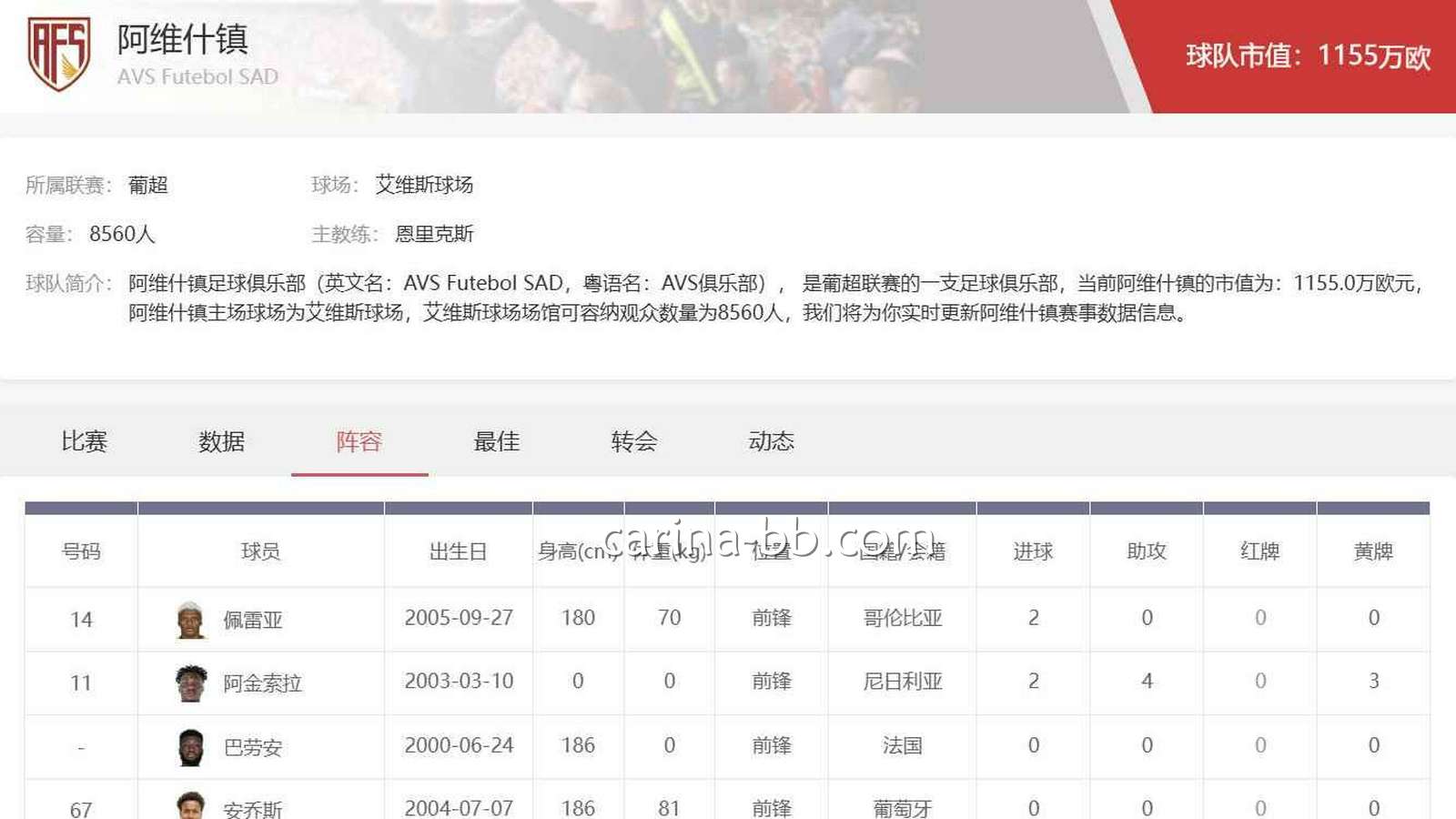Switch to the 数据 tab

(x=222, y=441)
